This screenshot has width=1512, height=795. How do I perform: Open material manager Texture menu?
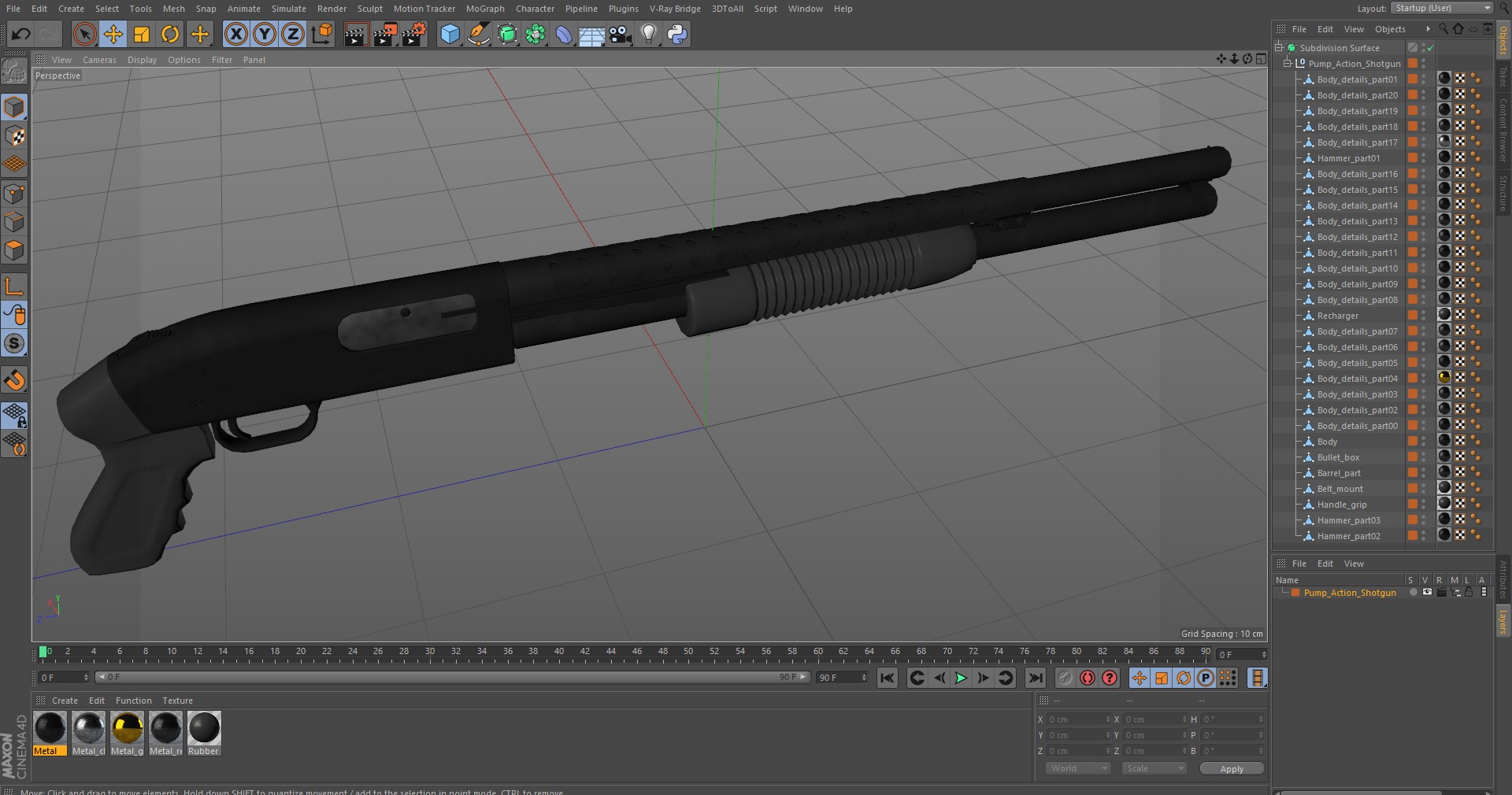(177, 701)
